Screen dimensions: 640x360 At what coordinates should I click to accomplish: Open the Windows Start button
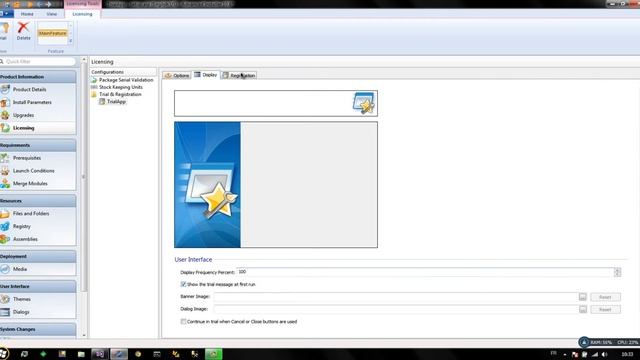(x=4, y=353)
